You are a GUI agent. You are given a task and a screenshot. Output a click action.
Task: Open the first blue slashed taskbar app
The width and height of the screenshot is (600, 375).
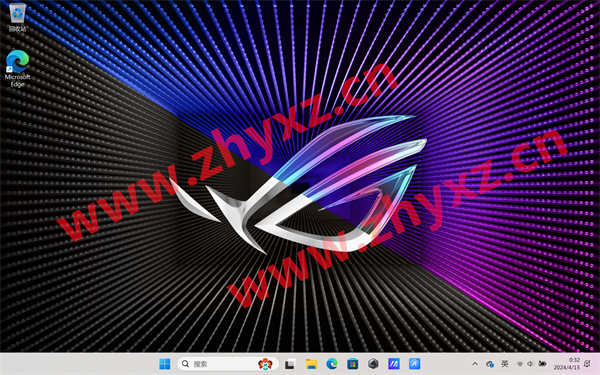[394, 364]
